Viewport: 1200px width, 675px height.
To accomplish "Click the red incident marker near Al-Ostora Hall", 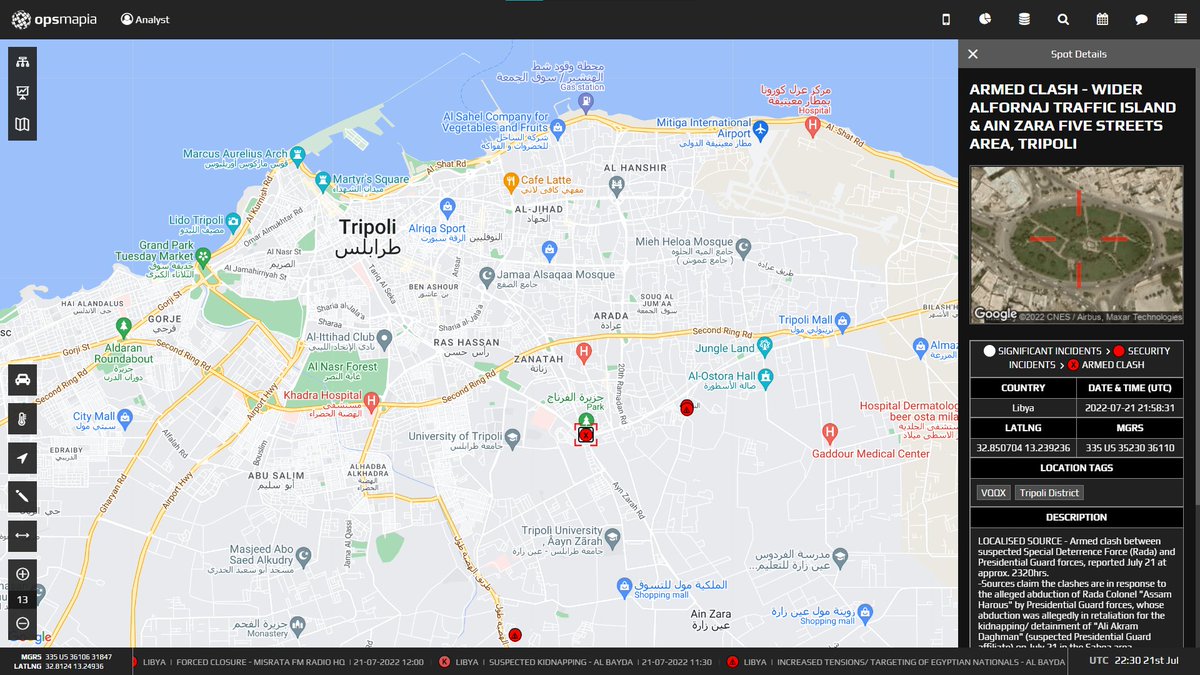I will (686, 407).
